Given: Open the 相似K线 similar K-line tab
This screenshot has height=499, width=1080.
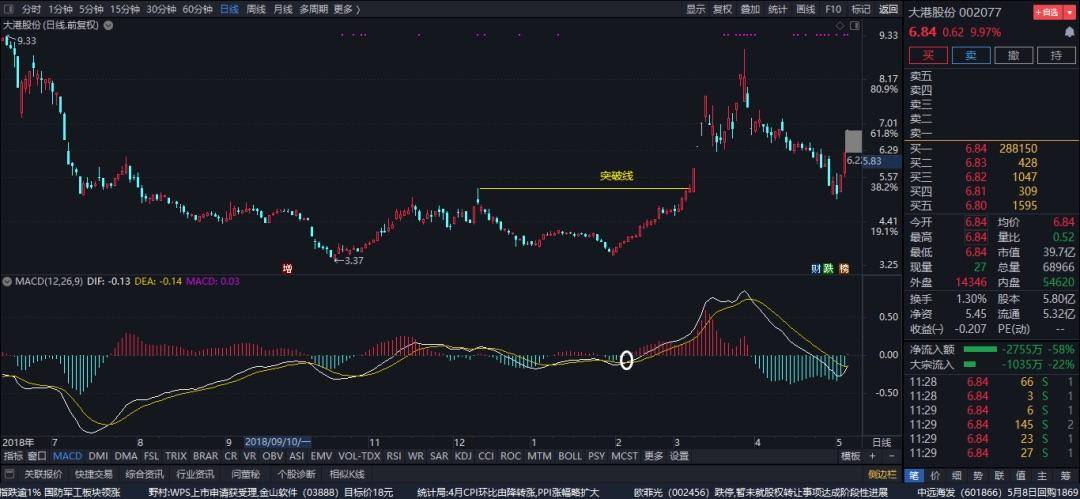Looking at the screenshot, I should (x=346, y=474).
